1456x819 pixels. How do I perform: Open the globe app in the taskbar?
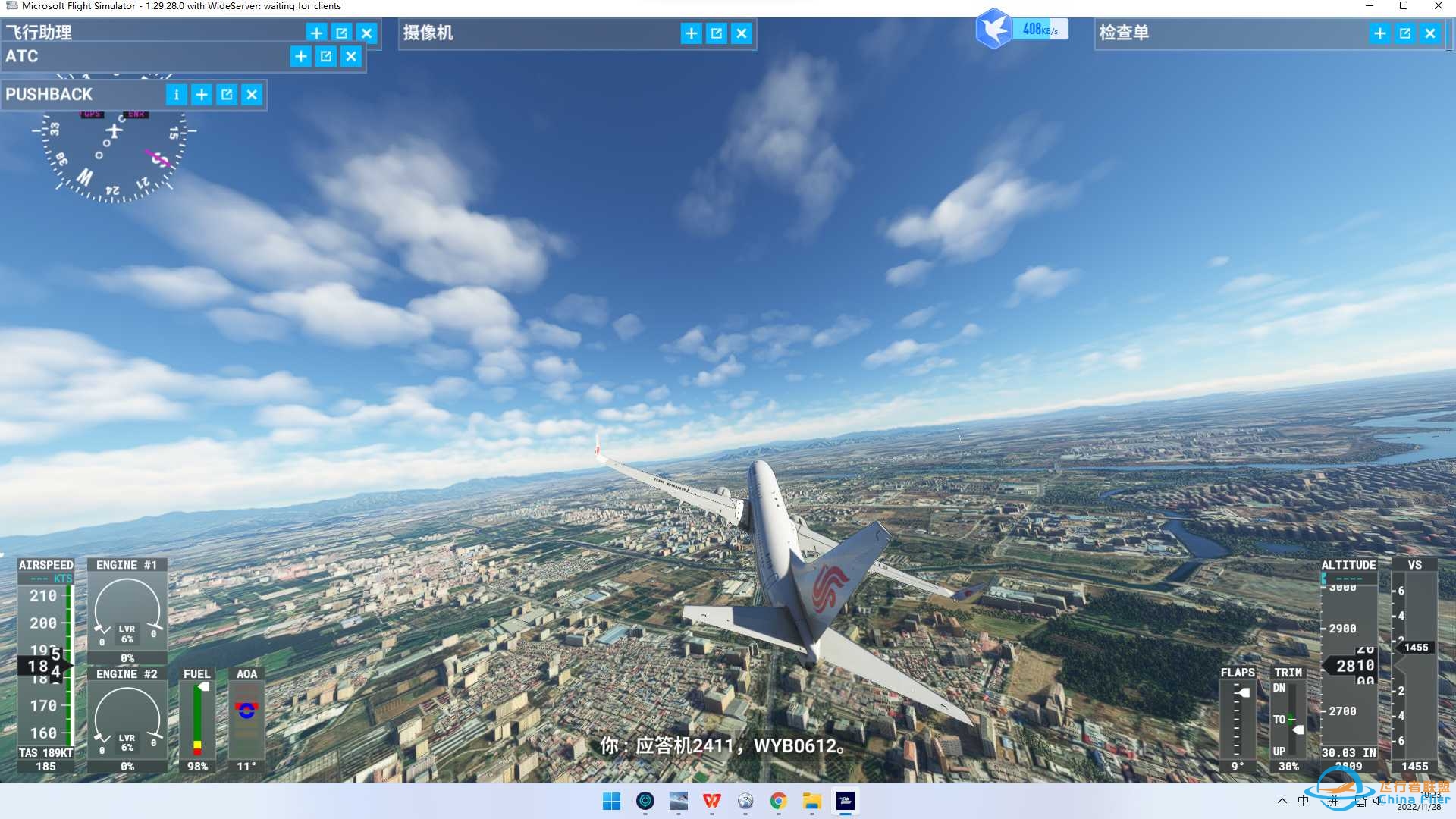click(745, 801)
